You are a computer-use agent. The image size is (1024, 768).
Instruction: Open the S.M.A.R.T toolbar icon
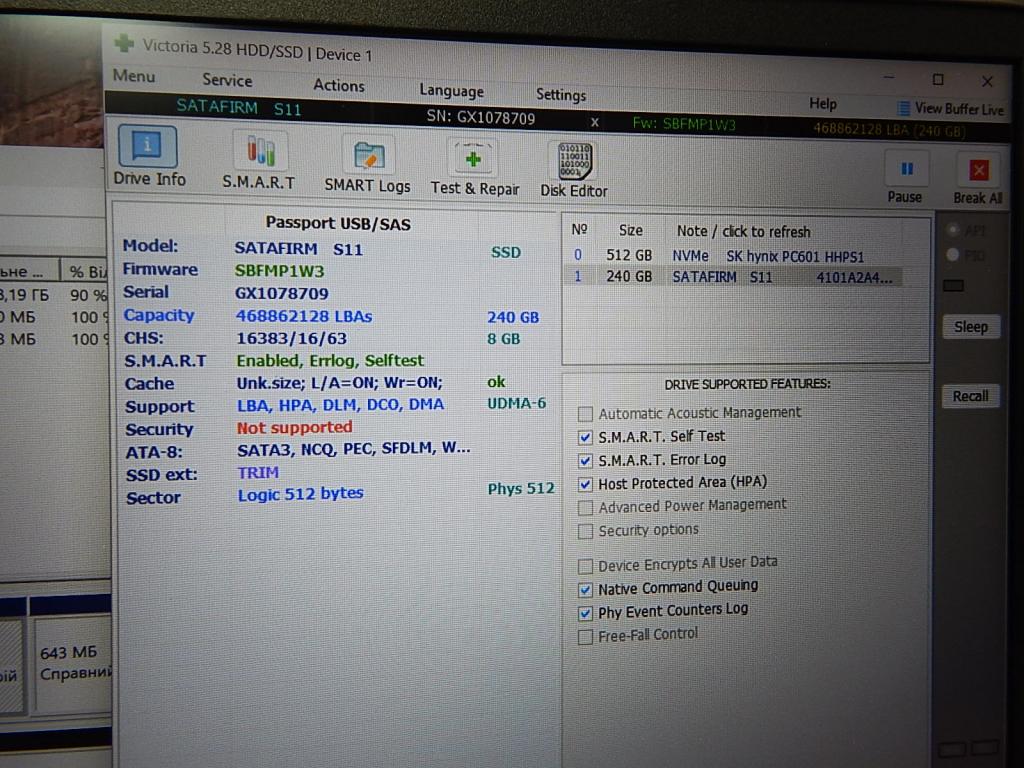260,152
